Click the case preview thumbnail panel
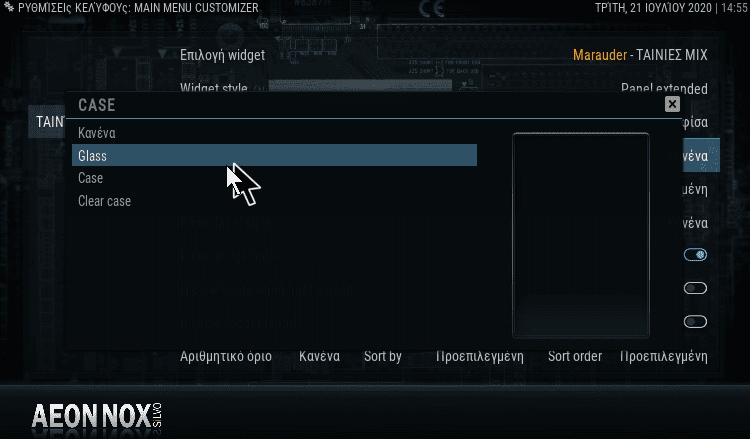 (x=581, y=235)
